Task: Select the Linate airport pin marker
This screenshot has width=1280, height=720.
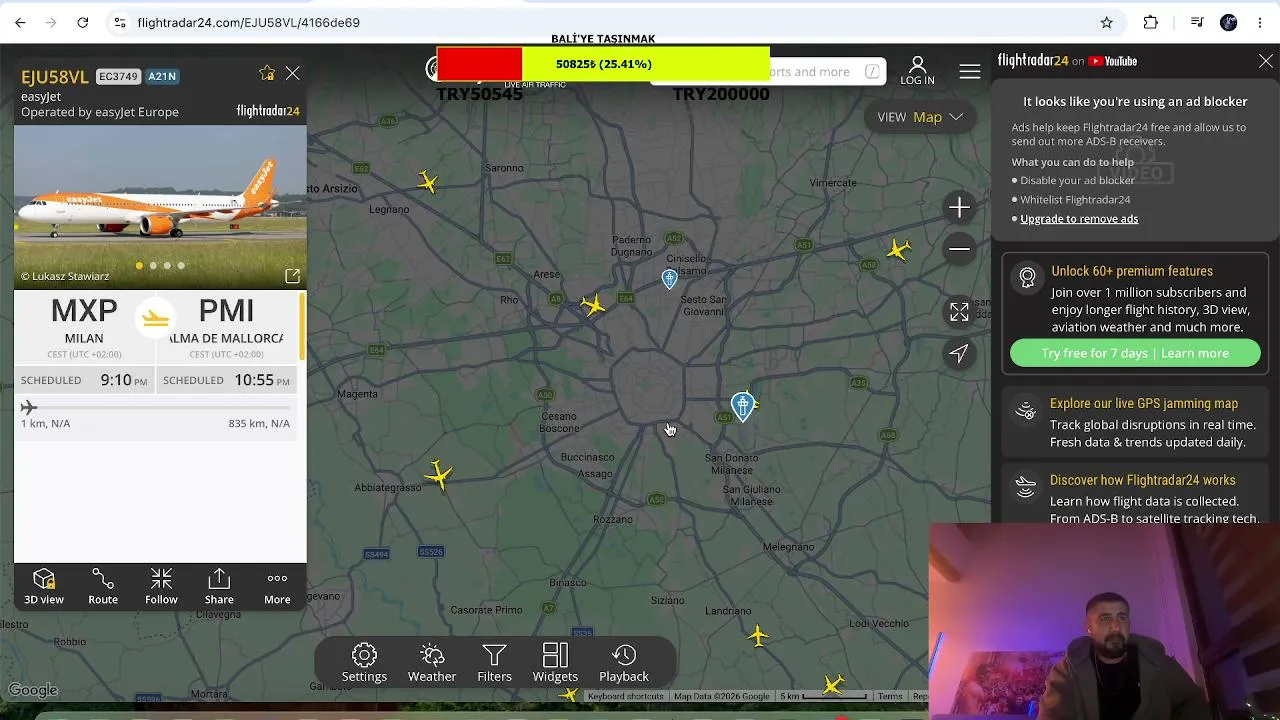Action: point(742,405)
